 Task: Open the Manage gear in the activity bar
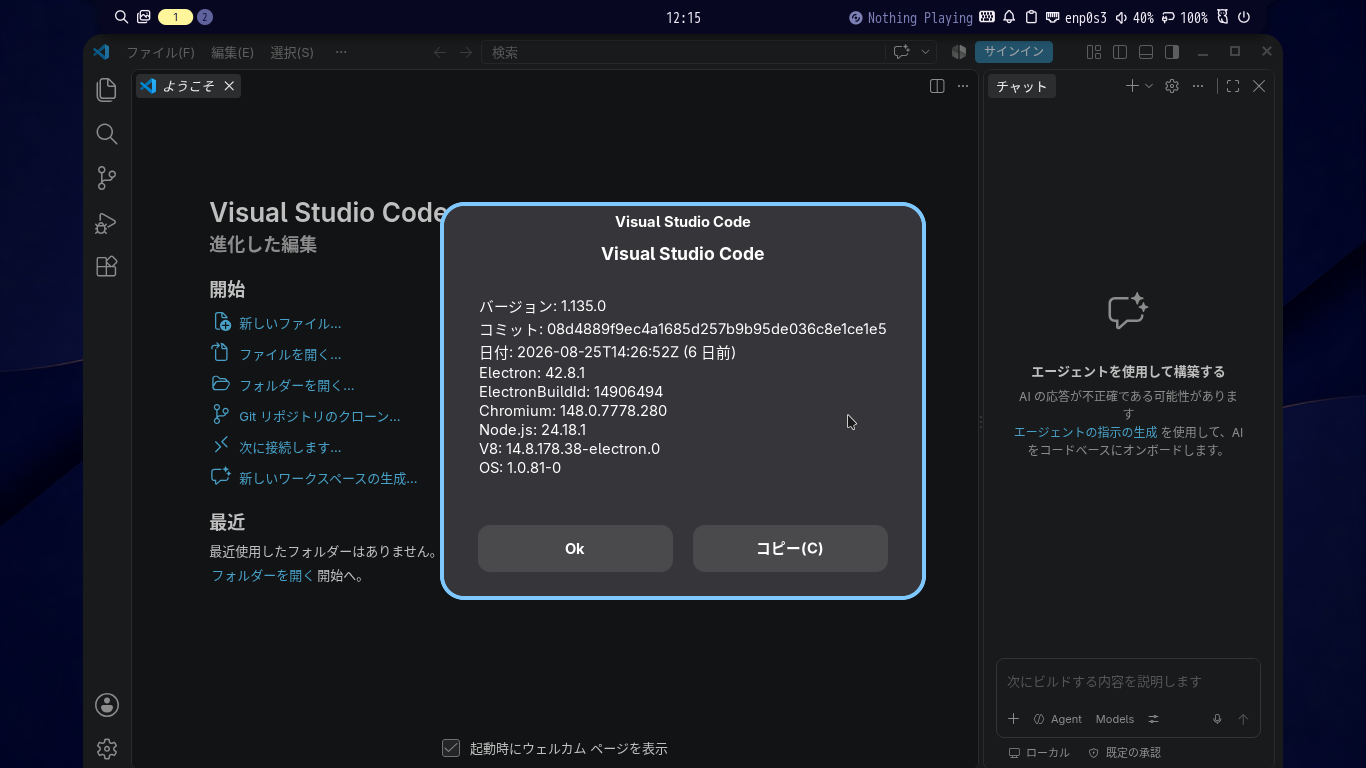[107, 748]
